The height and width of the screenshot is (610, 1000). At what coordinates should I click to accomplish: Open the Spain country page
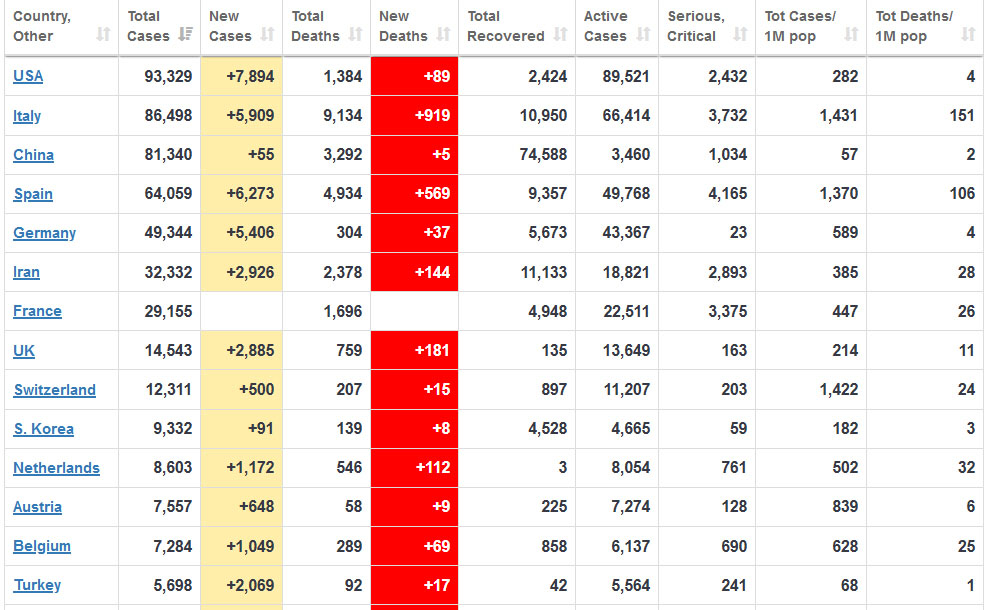(33, 194)
